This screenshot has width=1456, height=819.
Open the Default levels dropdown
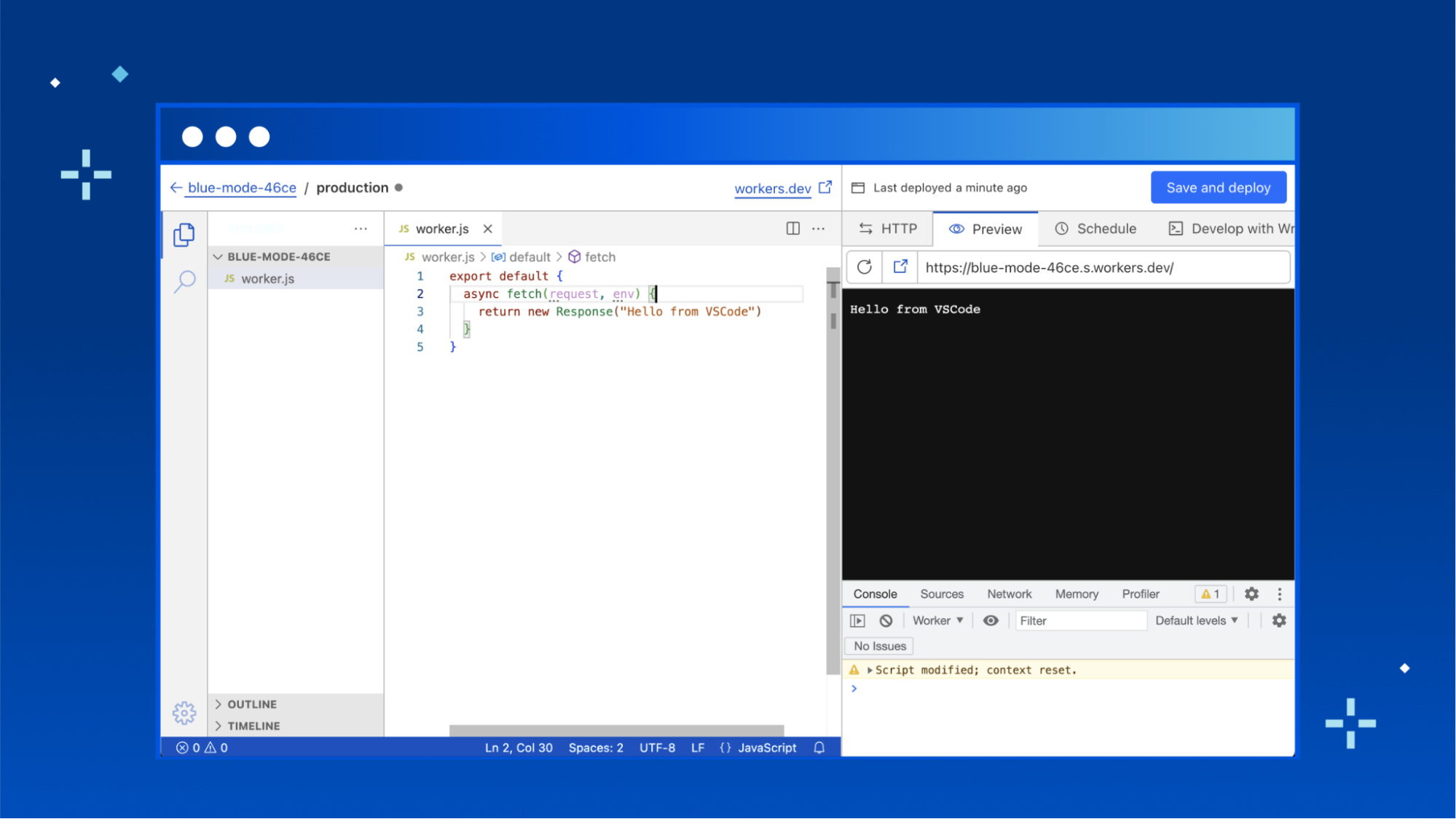(x=1196, y=620)
